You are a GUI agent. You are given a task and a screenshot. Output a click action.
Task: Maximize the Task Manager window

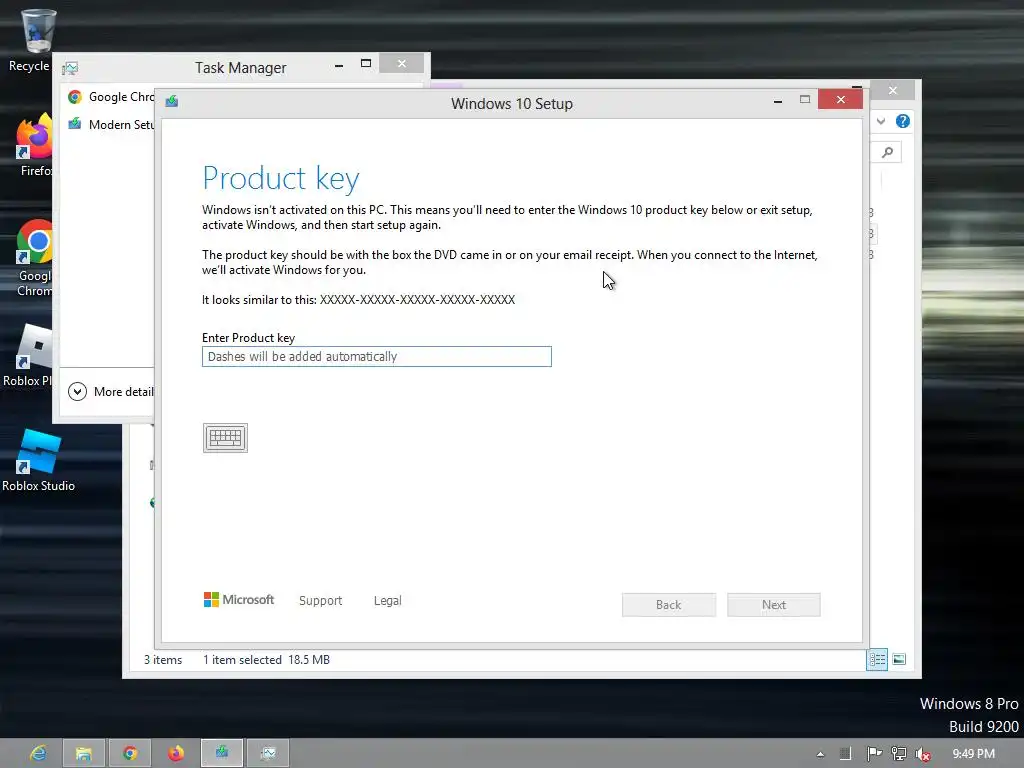pyautogui.click(x=366, y=63)
